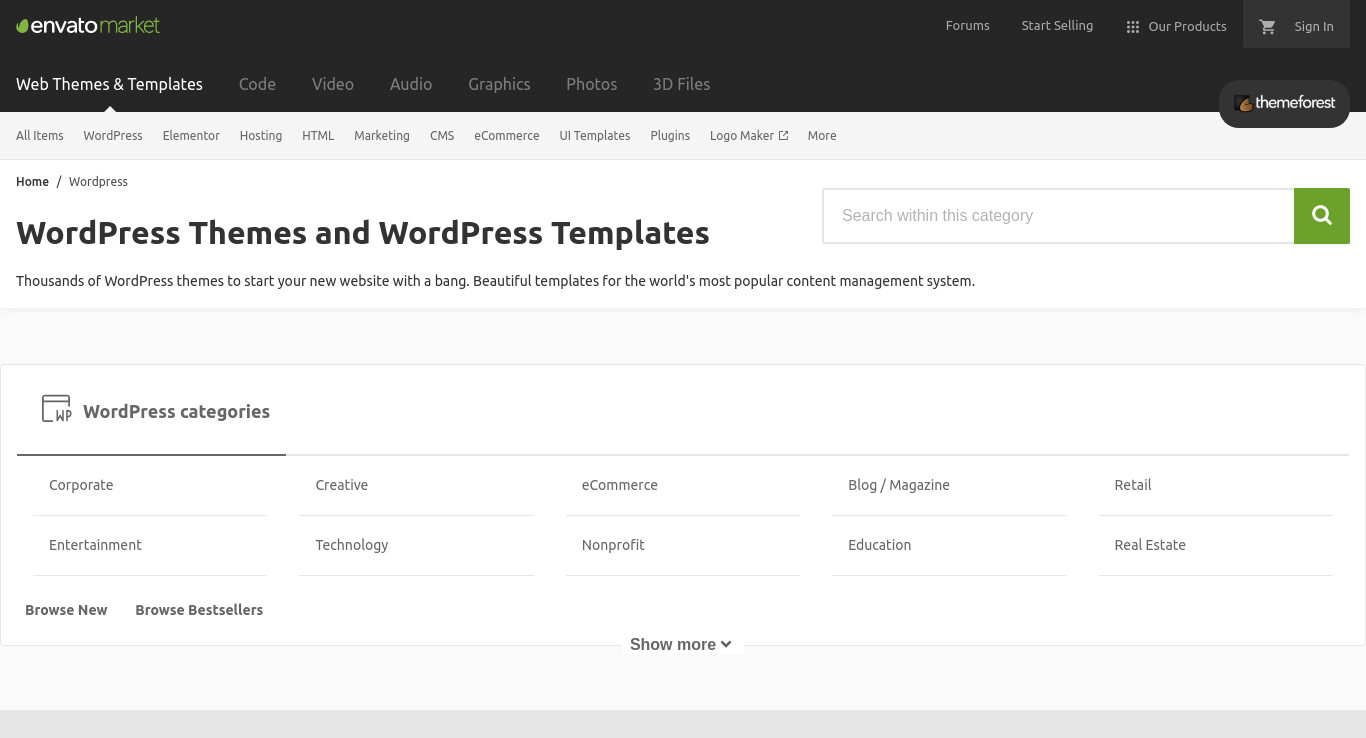Open the shopping cart icon
The height and width of the screenshot is (738, 1366).
[x=1268, y=27]
